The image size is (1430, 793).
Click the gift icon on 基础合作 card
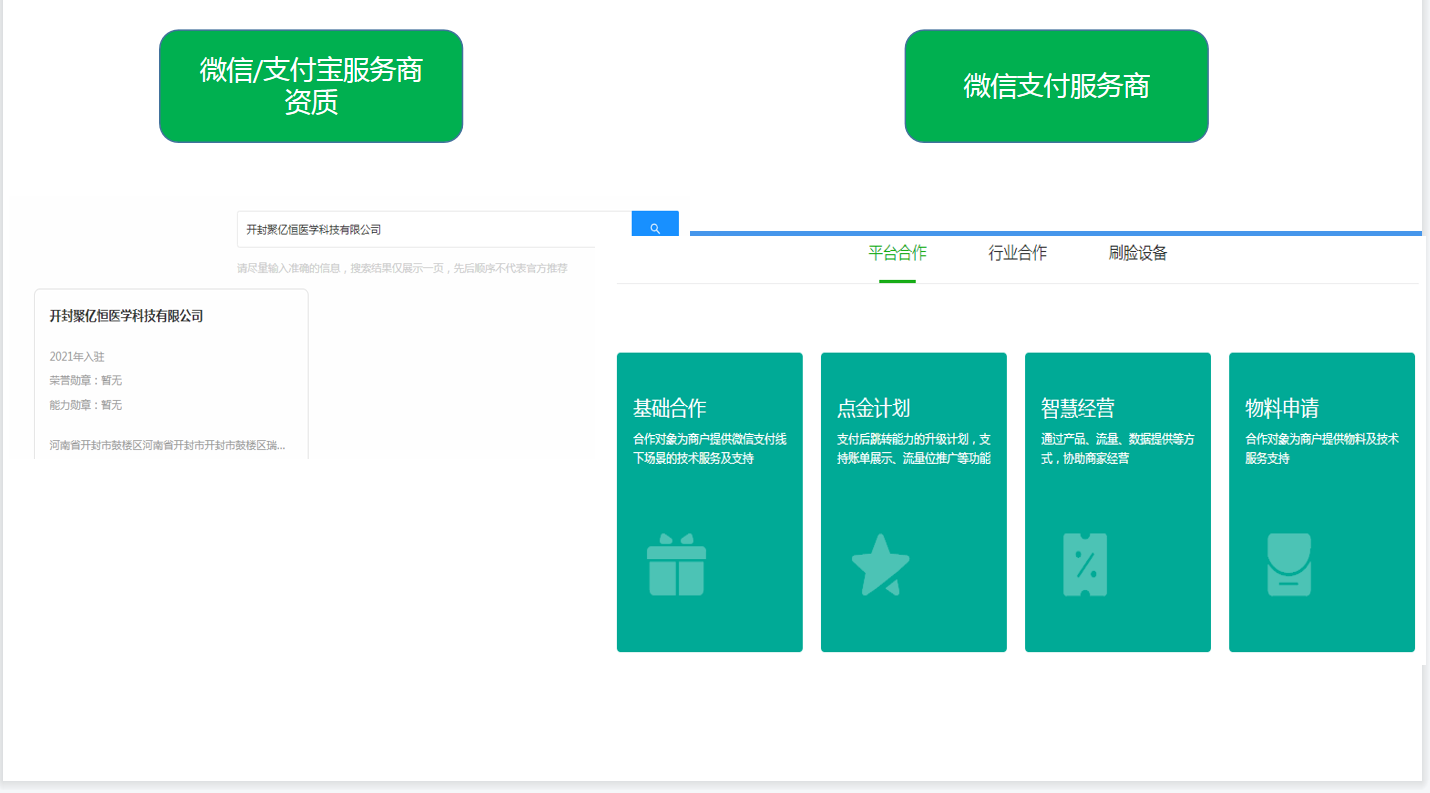[x=676, y=565]
